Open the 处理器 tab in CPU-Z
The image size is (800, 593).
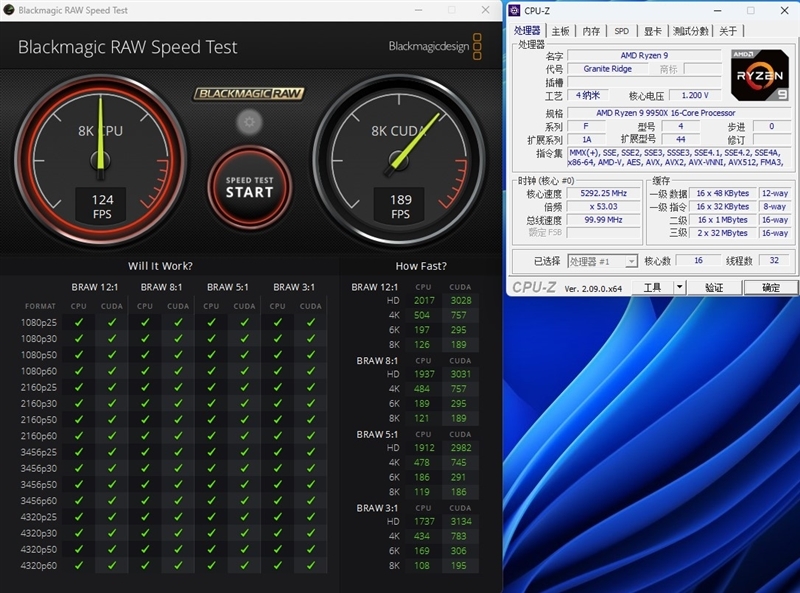tap(527, 31)
